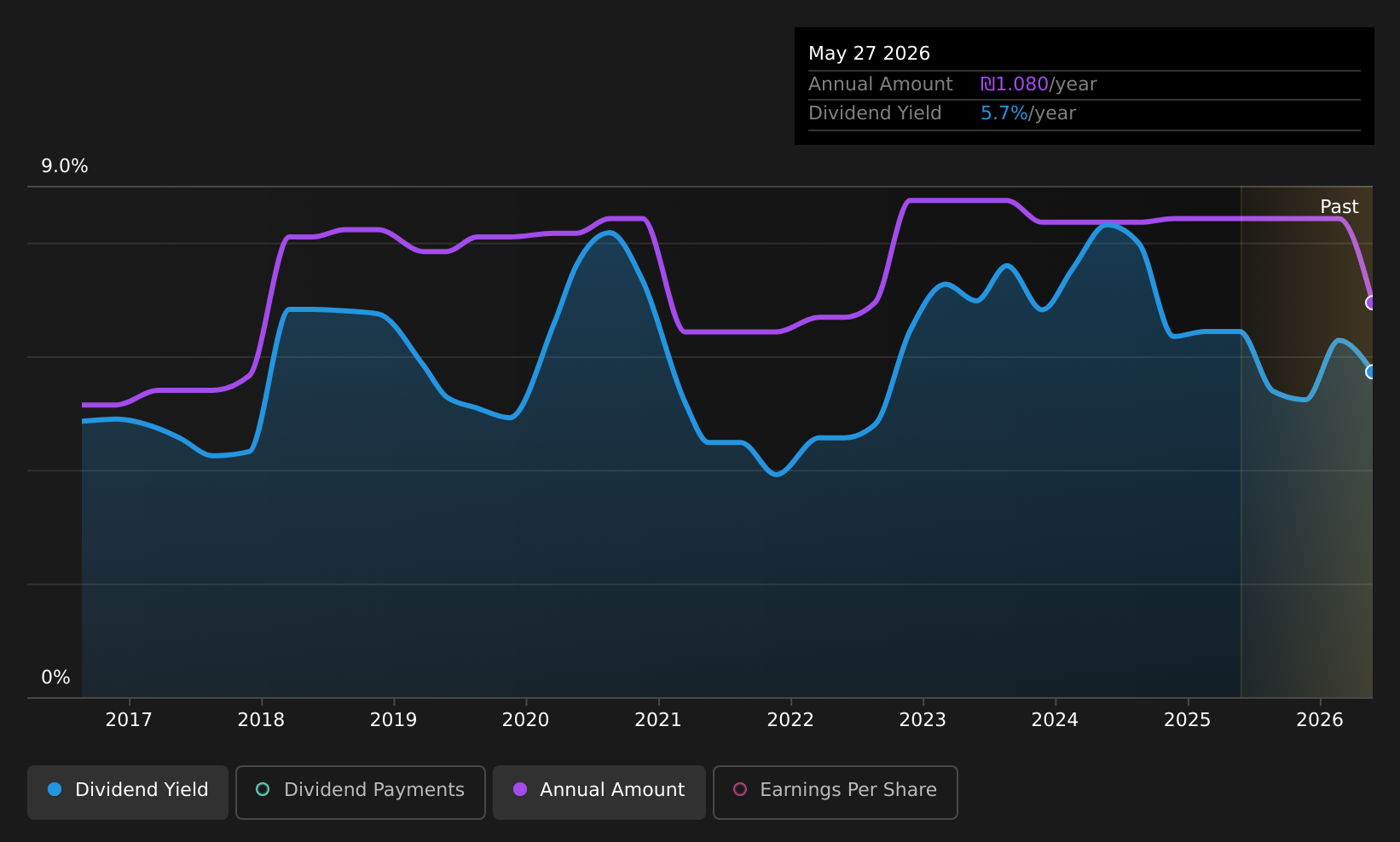Image resolution: width=1400 pixels, height=842 pixels.
Task: Toggle the Annual Amount legend button
Action: point(599,792)
